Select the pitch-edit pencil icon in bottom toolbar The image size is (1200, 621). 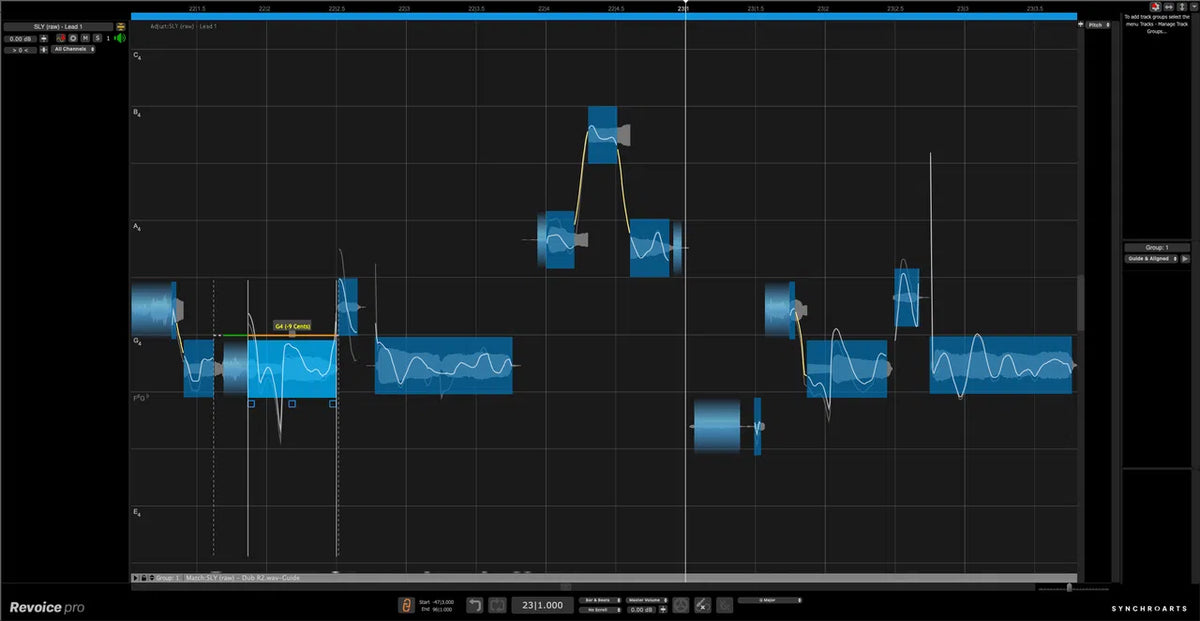(x=702, y=605)
